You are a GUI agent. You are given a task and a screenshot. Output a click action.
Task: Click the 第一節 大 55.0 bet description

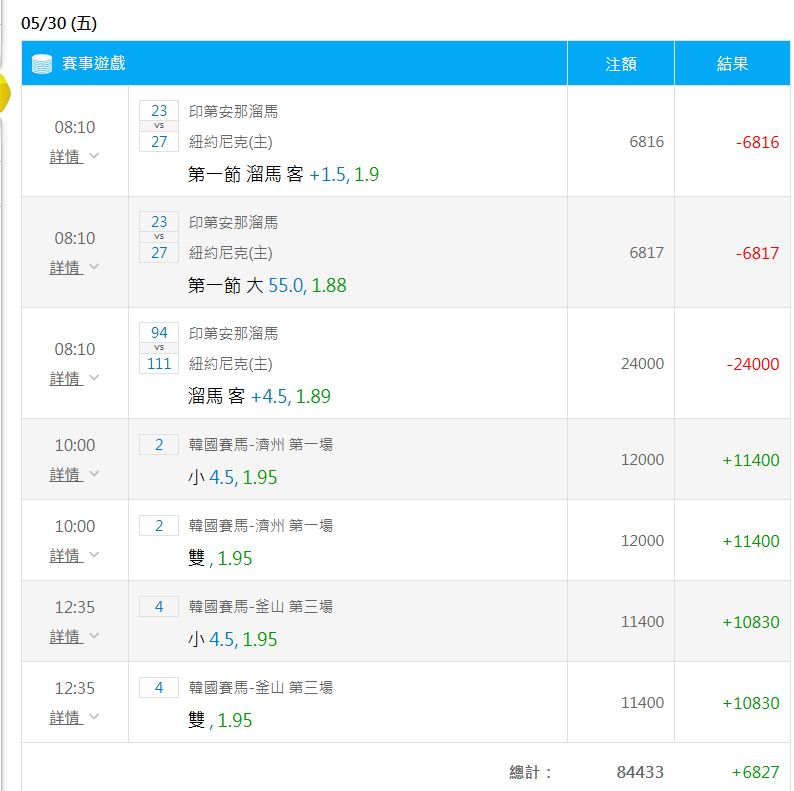click(x=267, y=286)
